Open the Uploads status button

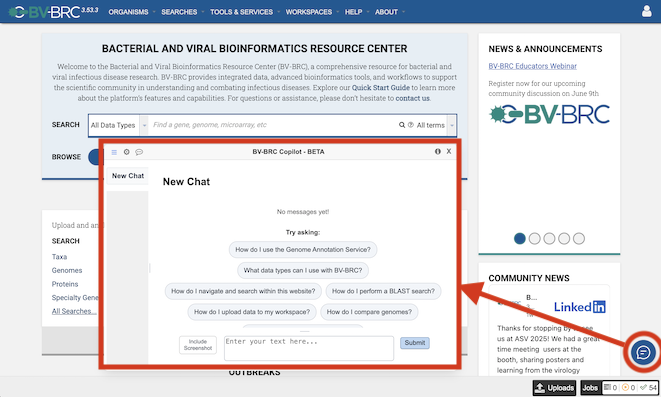(554, 387)
